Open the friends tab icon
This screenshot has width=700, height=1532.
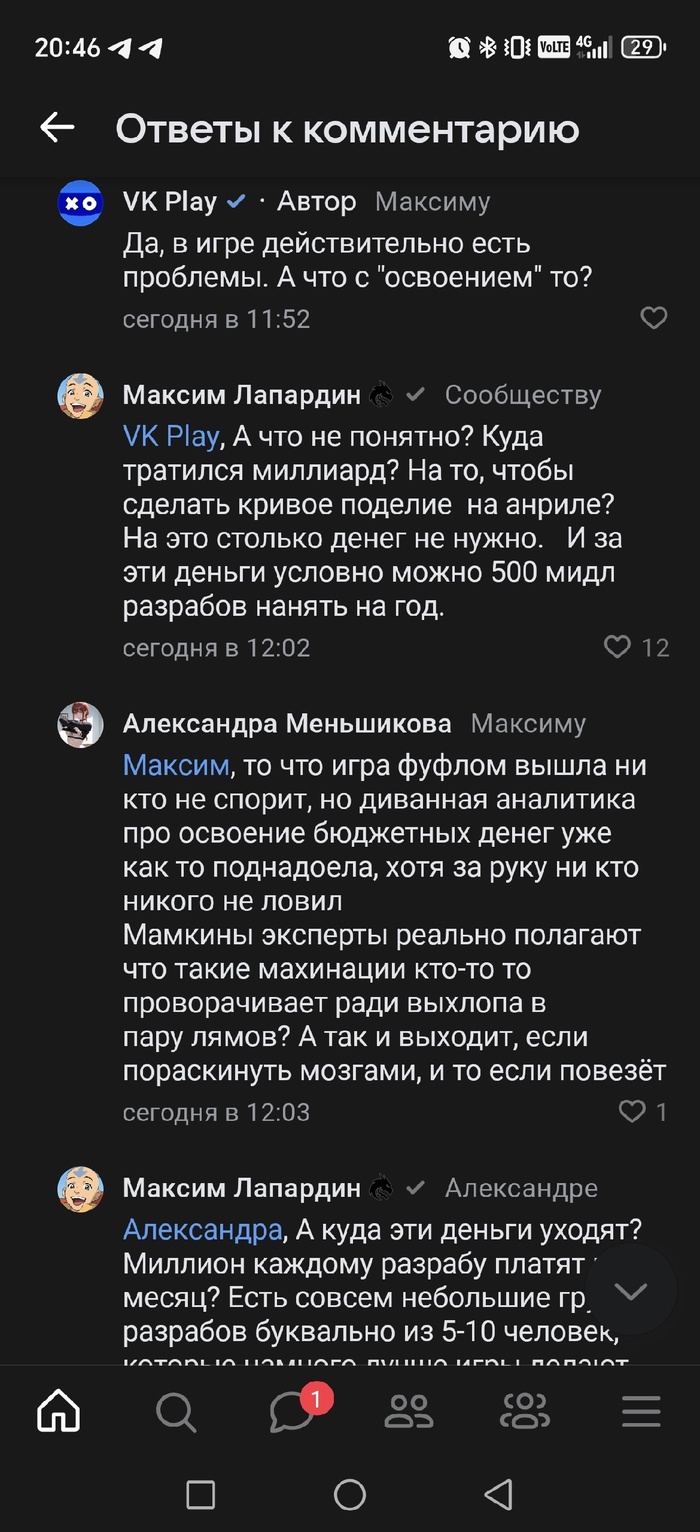[x=409, y=1411]
